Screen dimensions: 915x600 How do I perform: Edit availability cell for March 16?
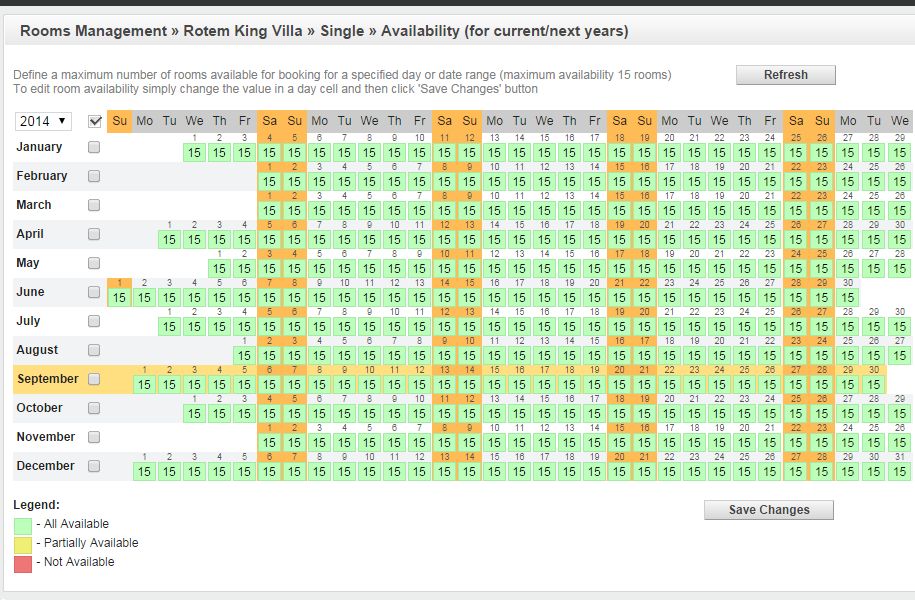[644, 211]
